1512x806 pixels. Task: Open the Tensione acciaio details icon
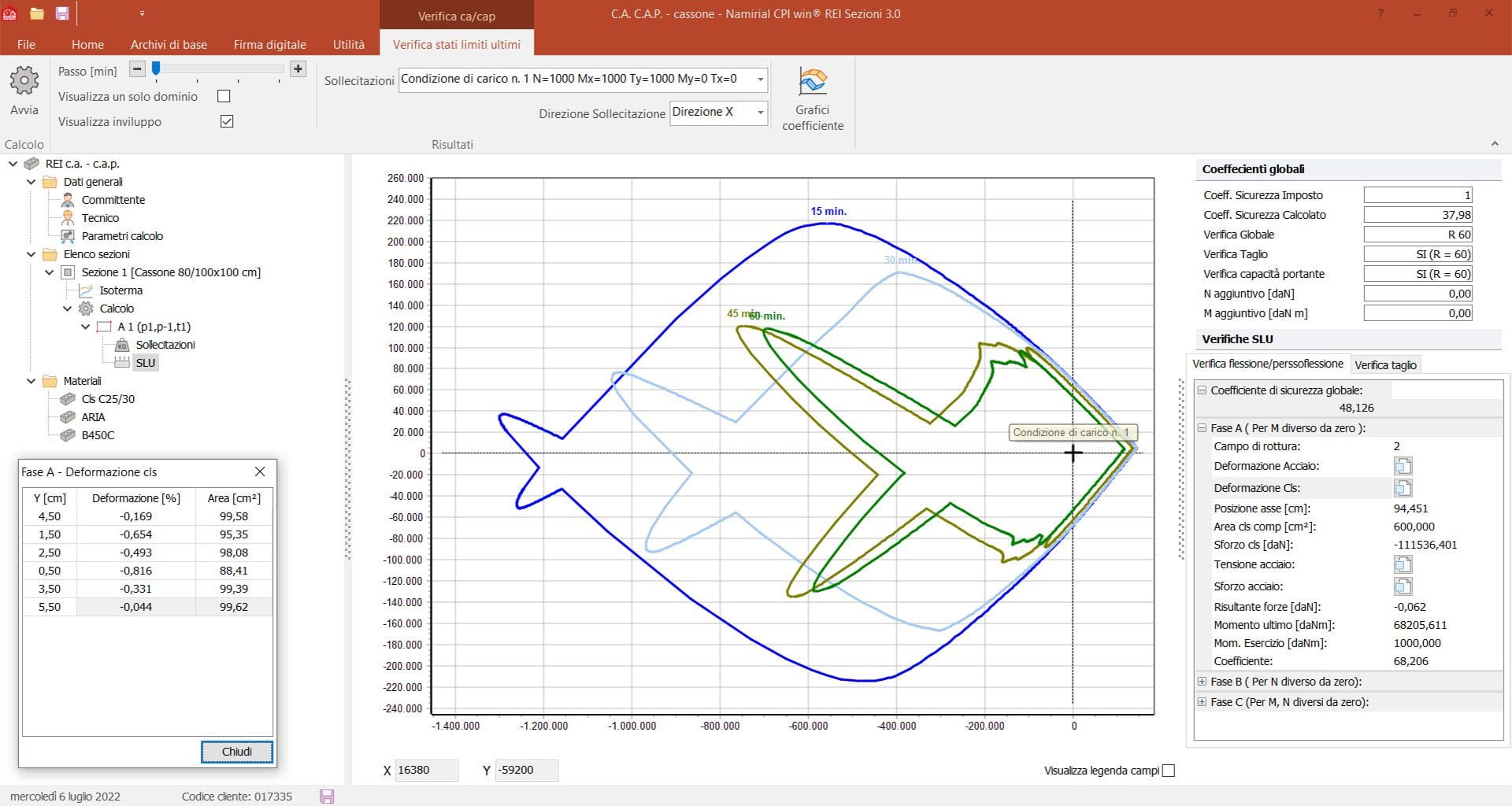pyautogui.click(x=1403, y=564)
